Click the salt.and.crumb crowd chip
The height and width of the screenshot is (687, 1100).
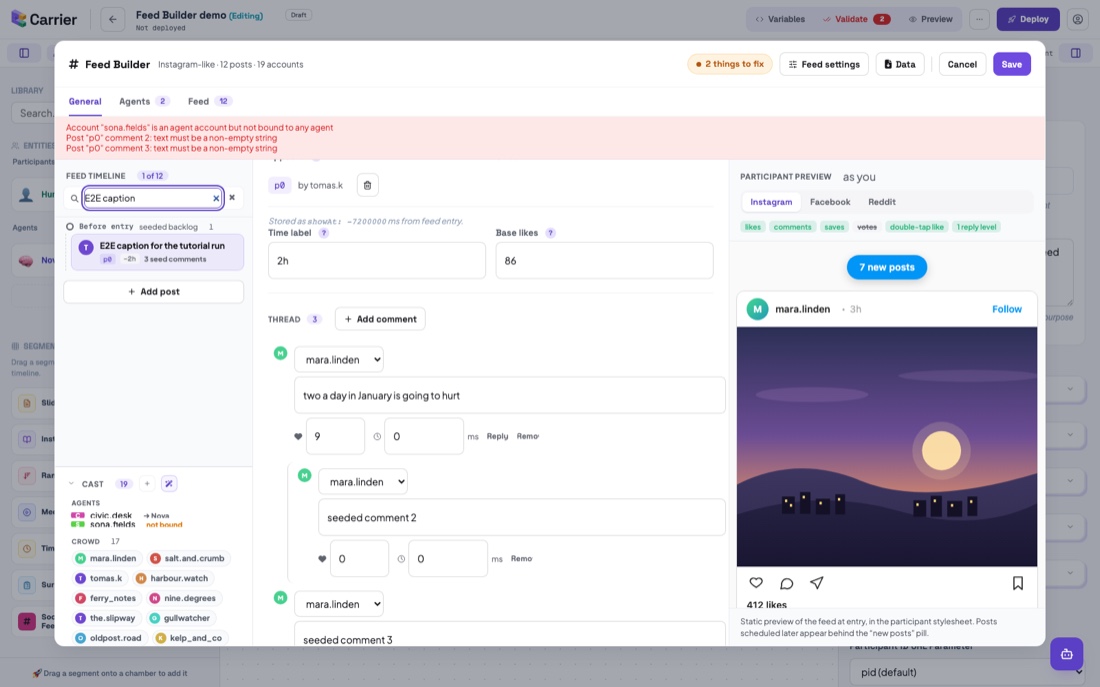(x=187, y=559)
